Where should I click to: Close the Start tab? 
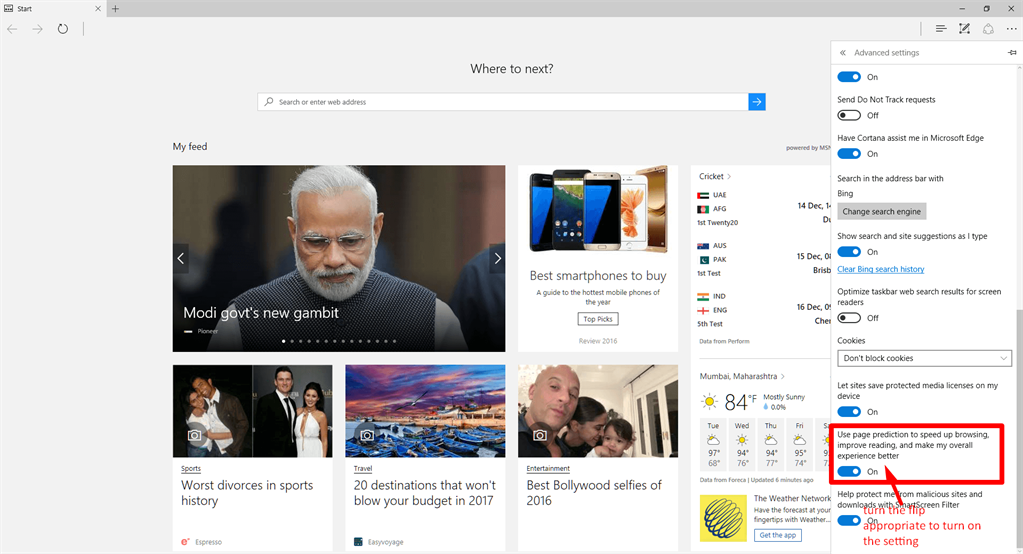pyautogui.click(x=98, y=8)
